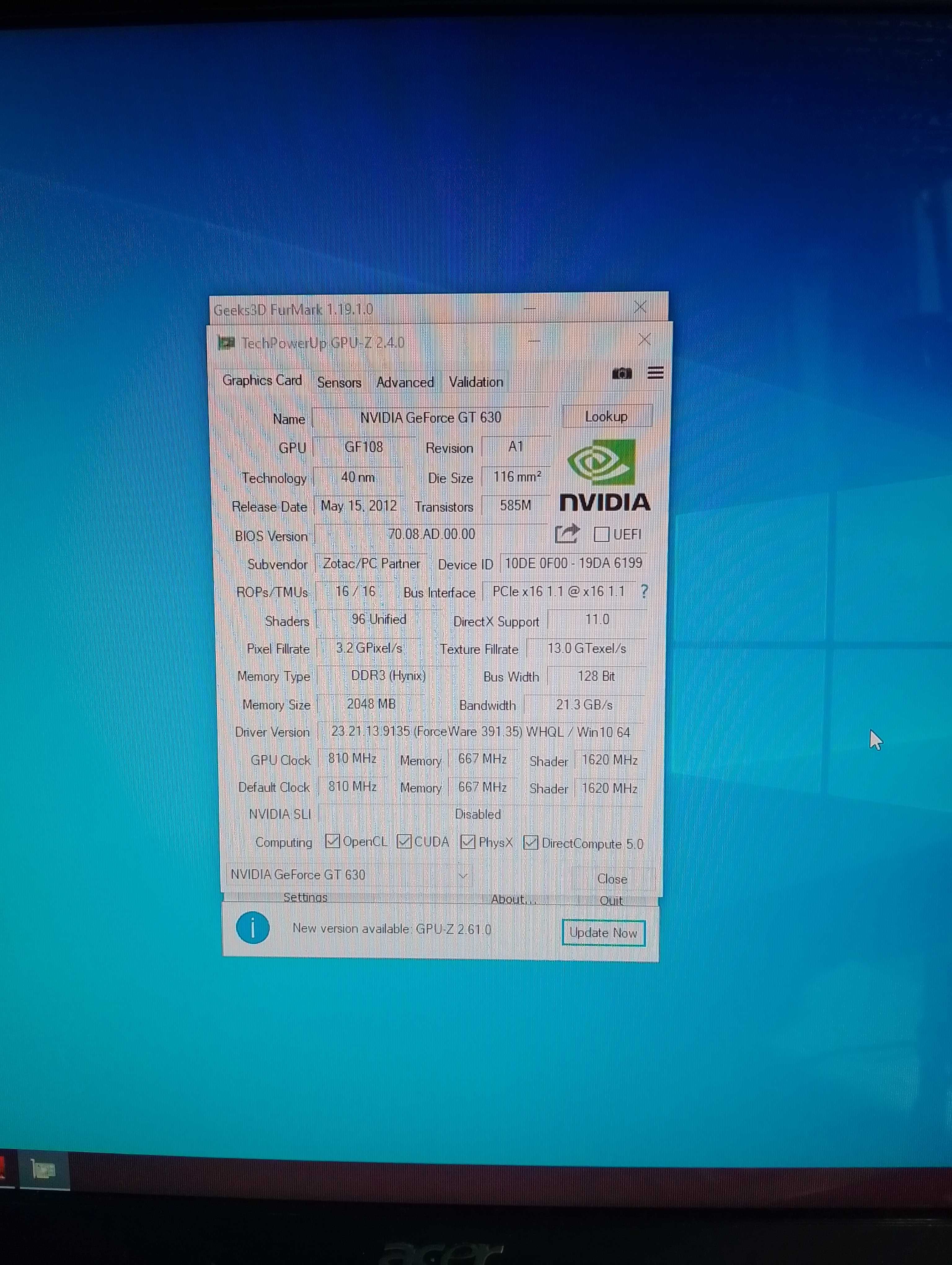Click the GPU-Z title bar app icon

point(226,343)
